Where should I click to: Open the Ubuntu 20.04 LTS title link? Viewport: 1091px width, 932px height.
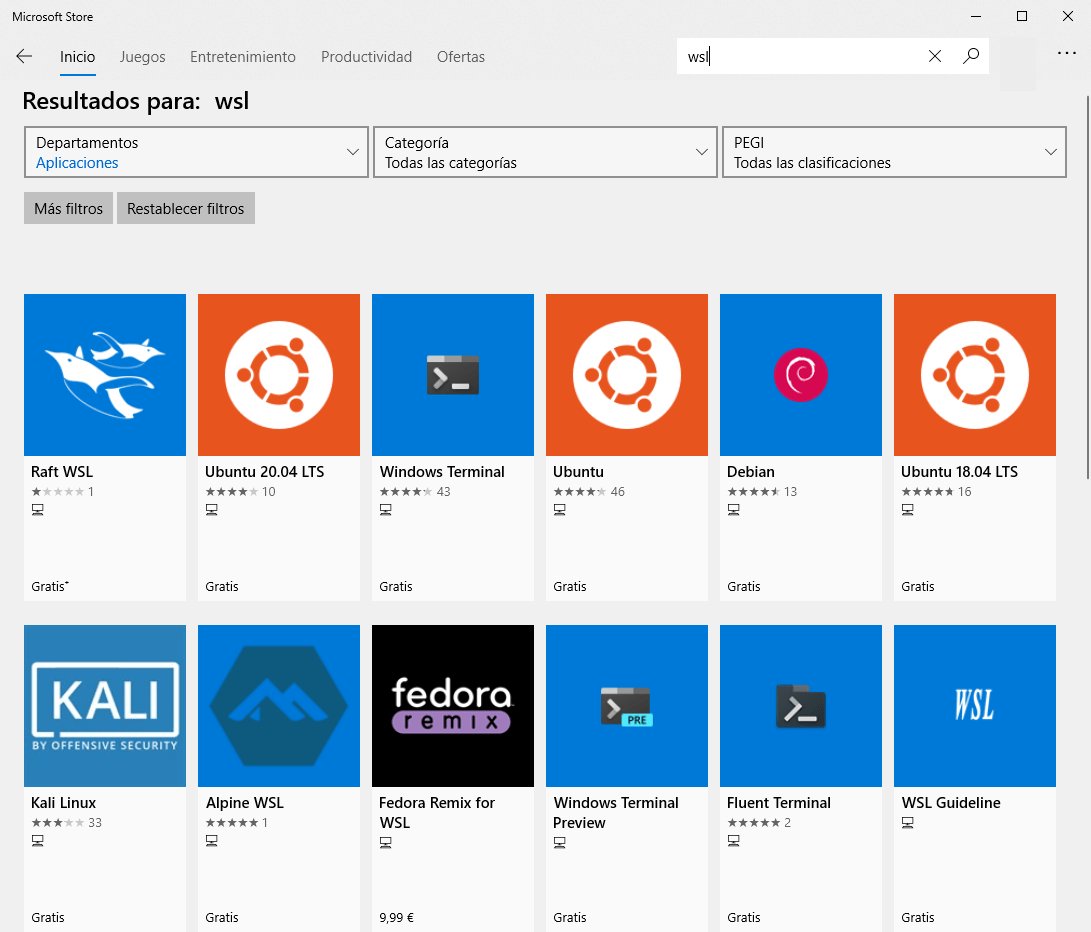(x=264, y=472)
